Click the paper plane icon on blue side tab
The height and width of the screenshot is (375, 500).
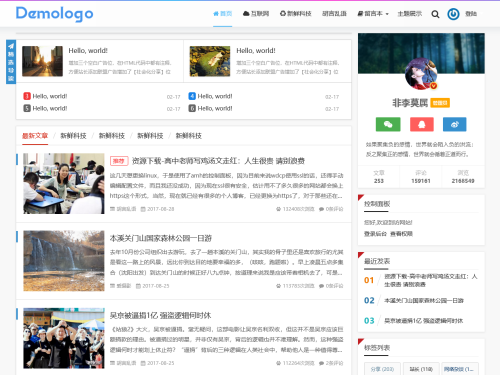click(x=11, y=46)
